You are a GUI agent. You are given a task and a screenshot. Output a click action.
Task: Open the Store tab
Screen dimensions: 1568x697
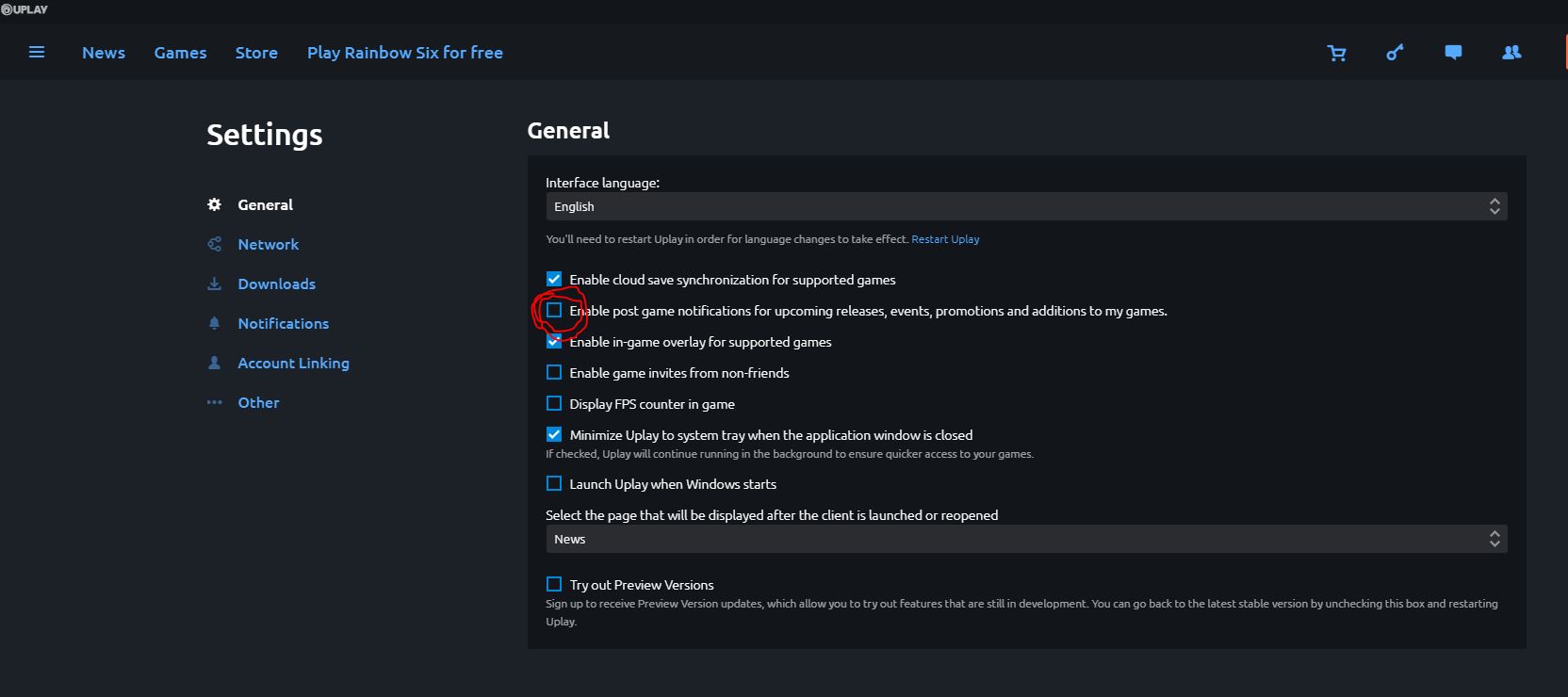coord(256,53)
